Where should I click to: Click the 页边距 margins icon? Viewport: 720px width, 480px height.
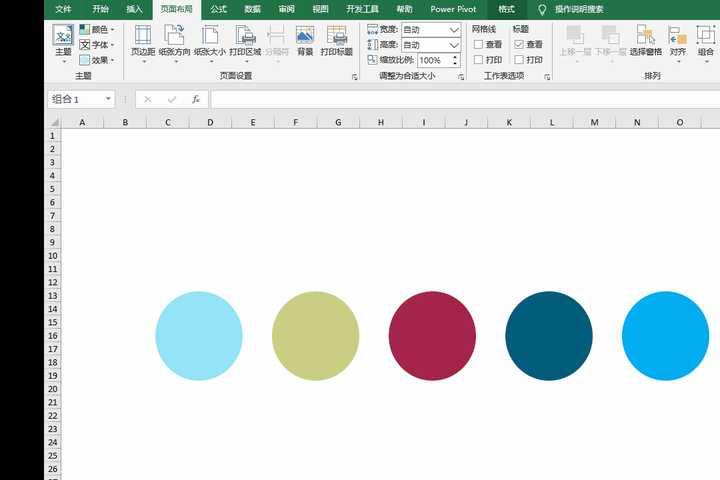[x=143, y=36]
